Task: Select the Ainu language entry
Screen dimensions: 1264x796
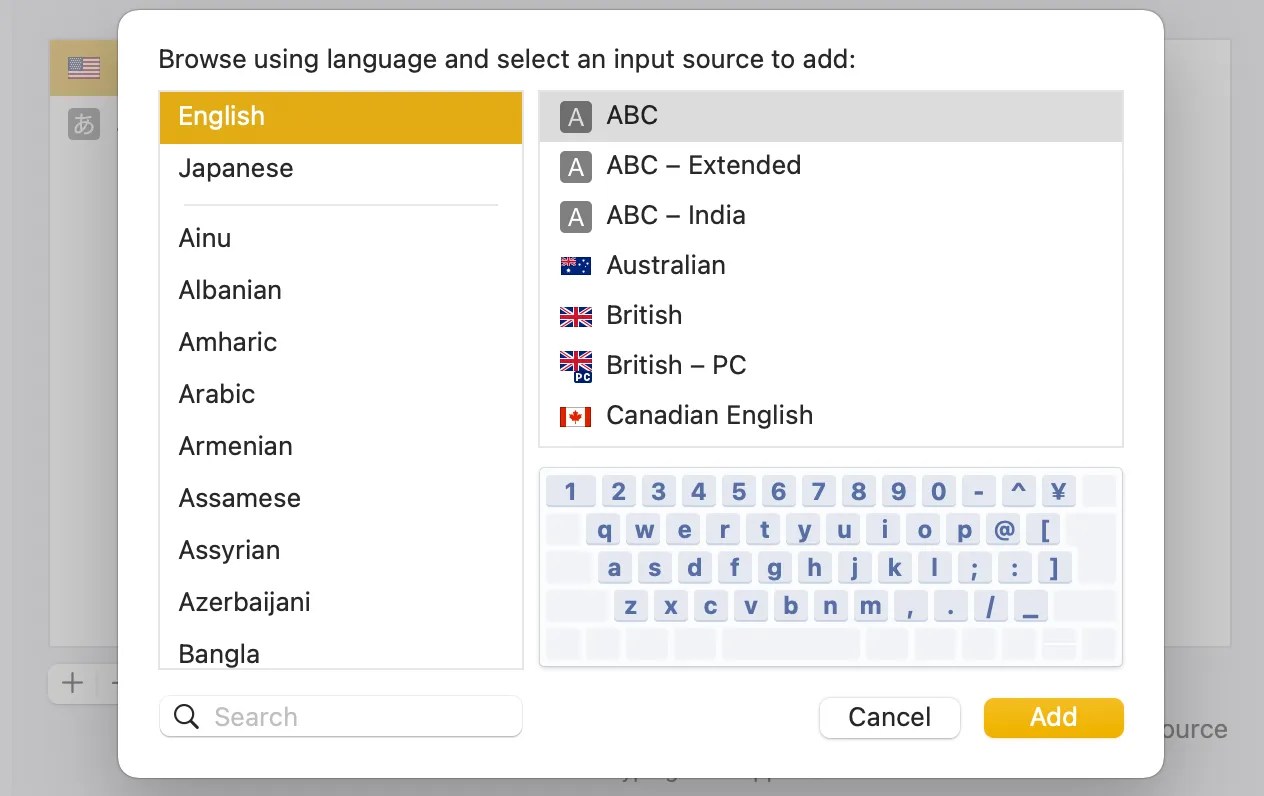Action: click(204, 238)
